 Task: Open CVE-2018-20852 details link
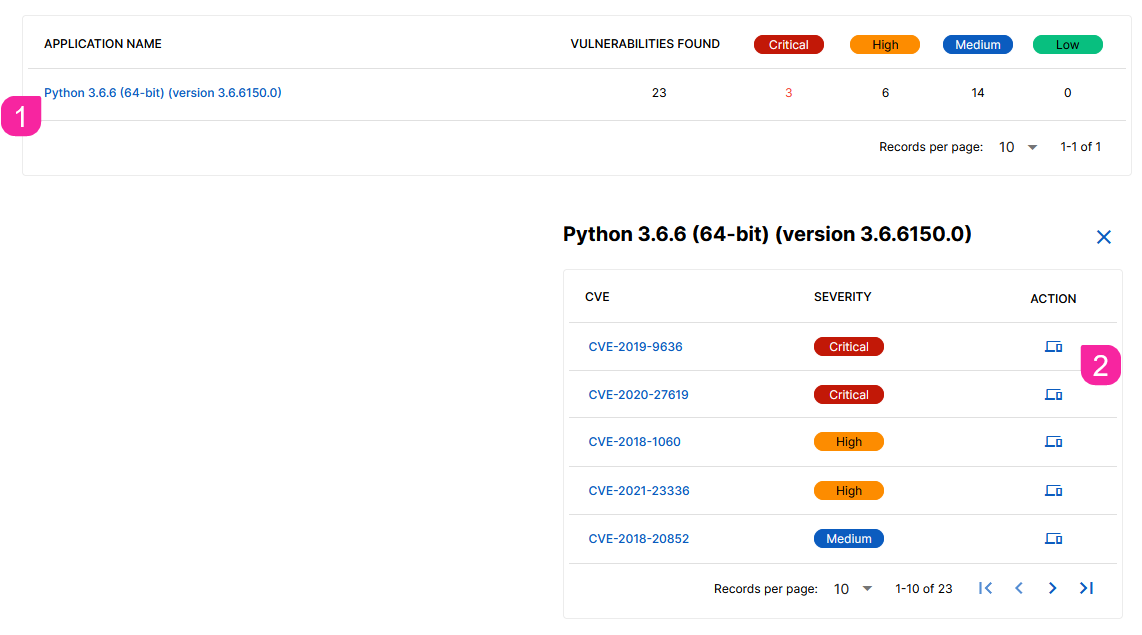pos(638,539)
